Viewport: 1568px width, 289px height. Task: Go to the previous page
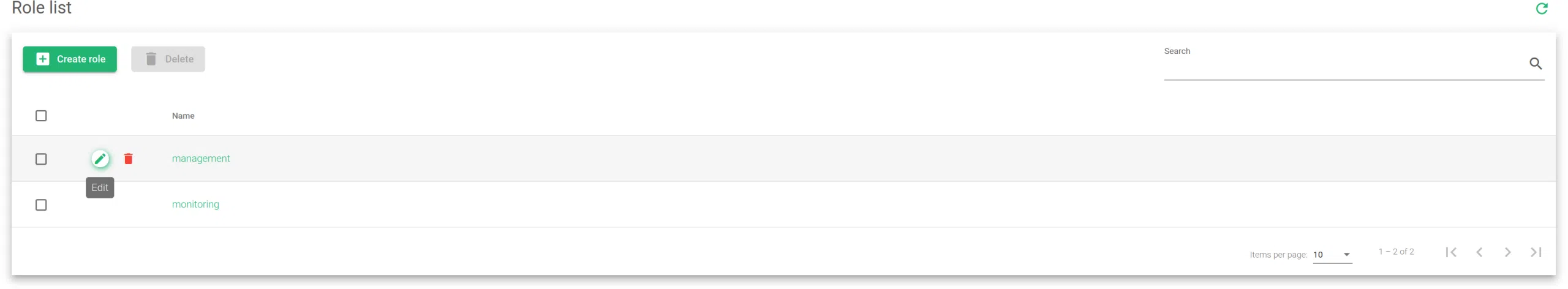(1479, 252)
